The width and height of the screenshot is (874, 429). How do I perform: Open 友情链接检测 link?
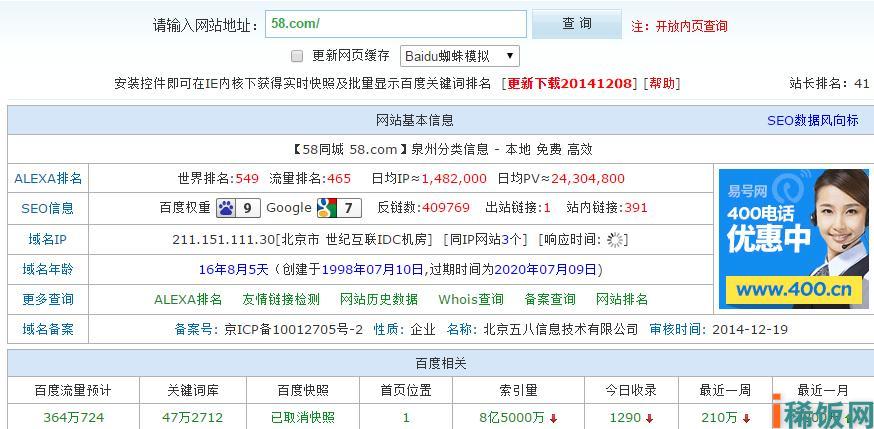pos(281,299)
